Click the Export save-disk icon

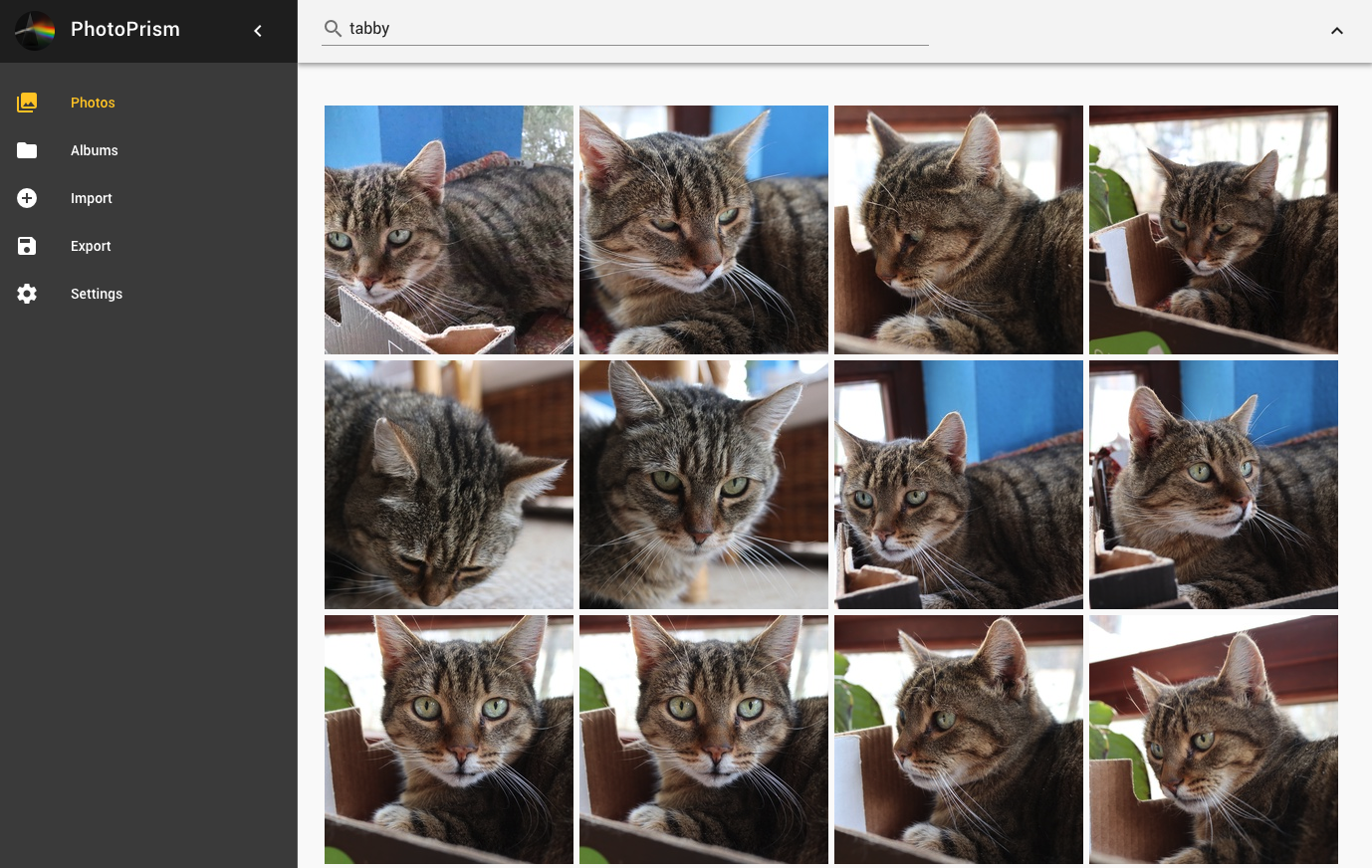pos(27,246)
